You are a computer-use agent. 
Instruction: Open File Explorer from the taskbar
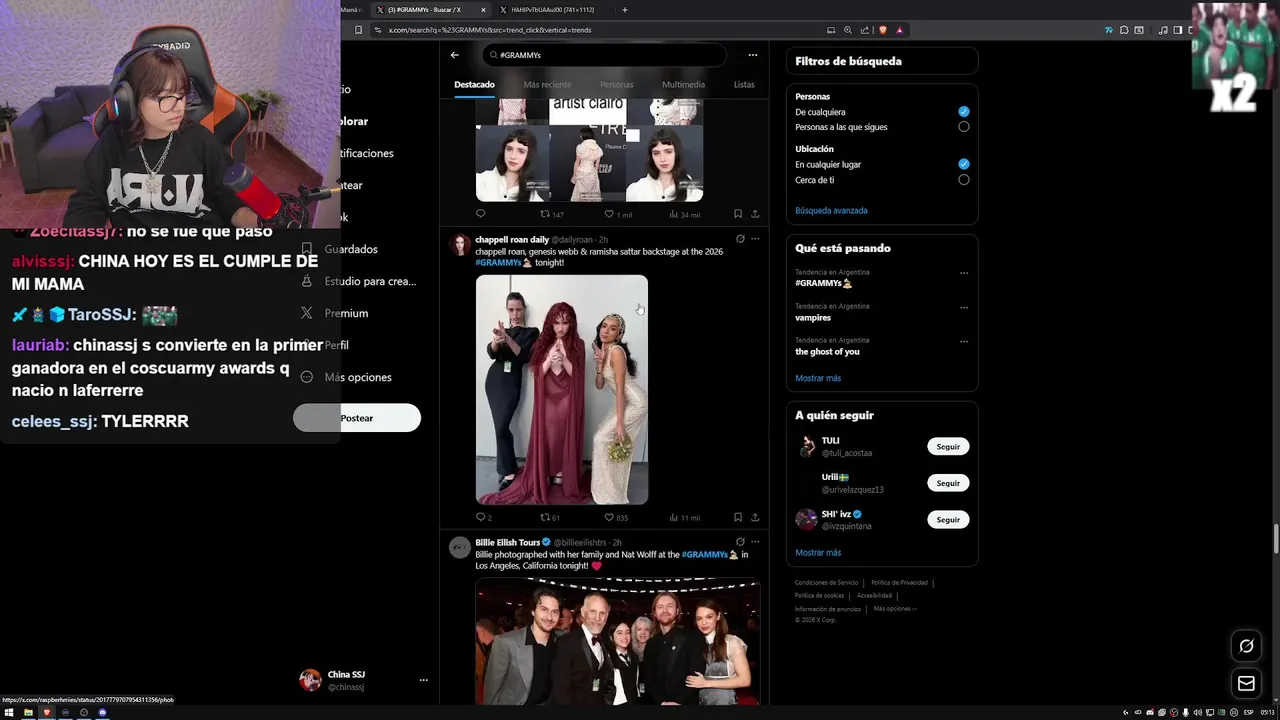28,712
